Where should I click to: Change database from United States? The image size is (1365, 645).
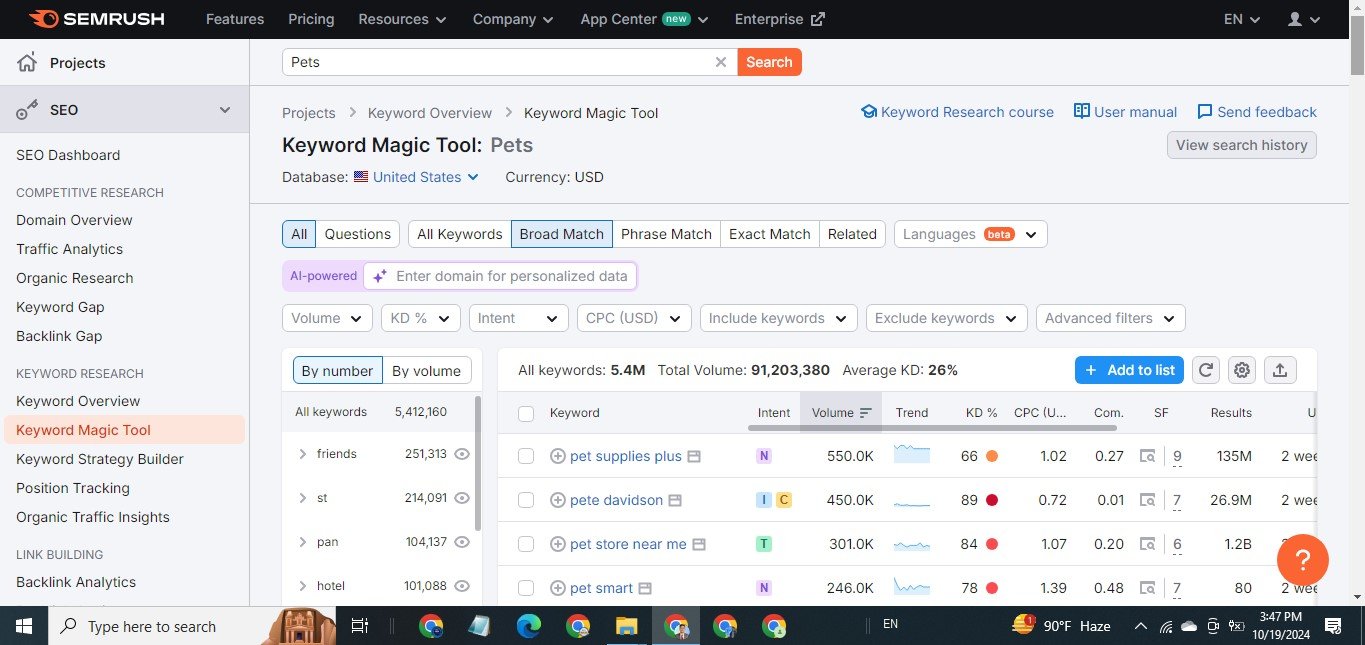417,177
